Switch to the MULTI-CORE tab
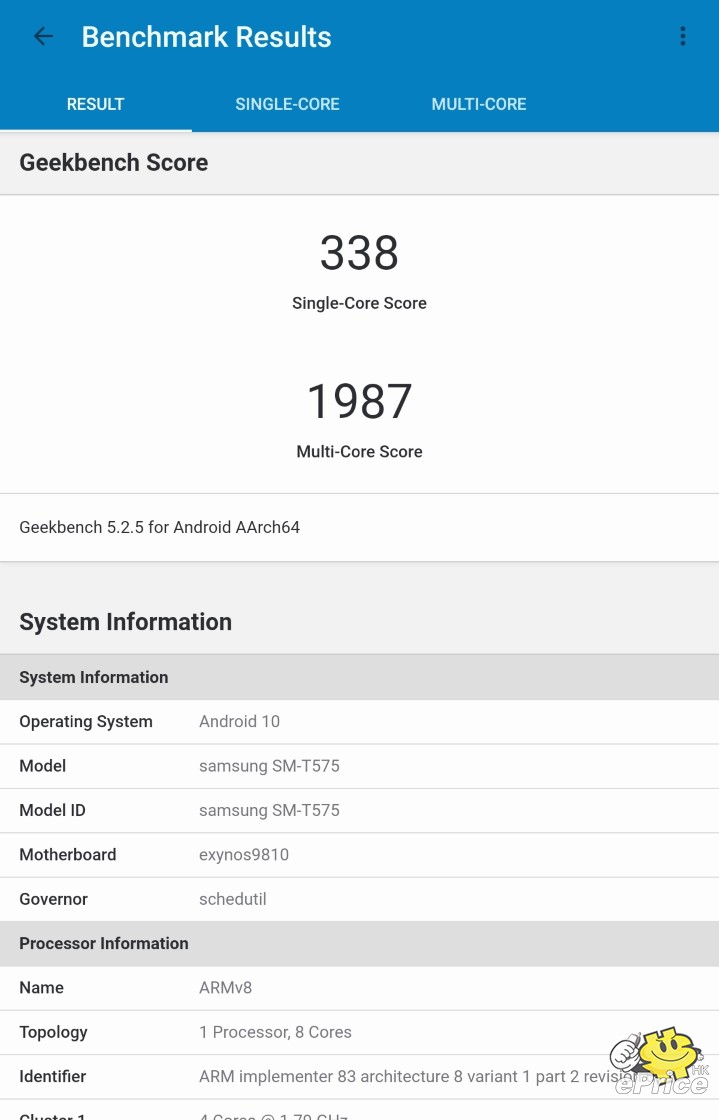The width and height of the screenshot is (719, 1120). click(479, 104)
